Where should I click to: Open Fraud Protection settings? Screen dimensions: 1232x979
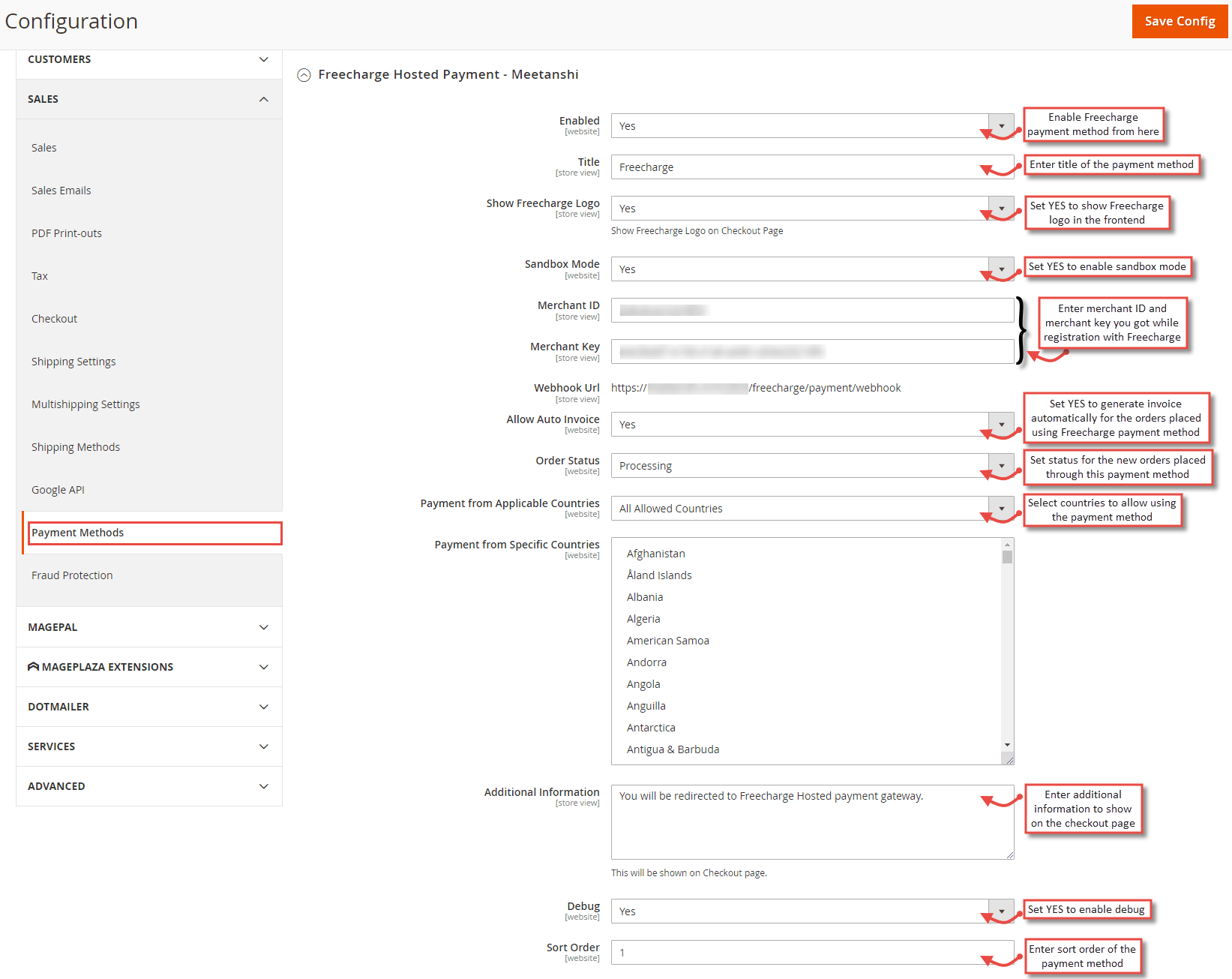[72, 575]
